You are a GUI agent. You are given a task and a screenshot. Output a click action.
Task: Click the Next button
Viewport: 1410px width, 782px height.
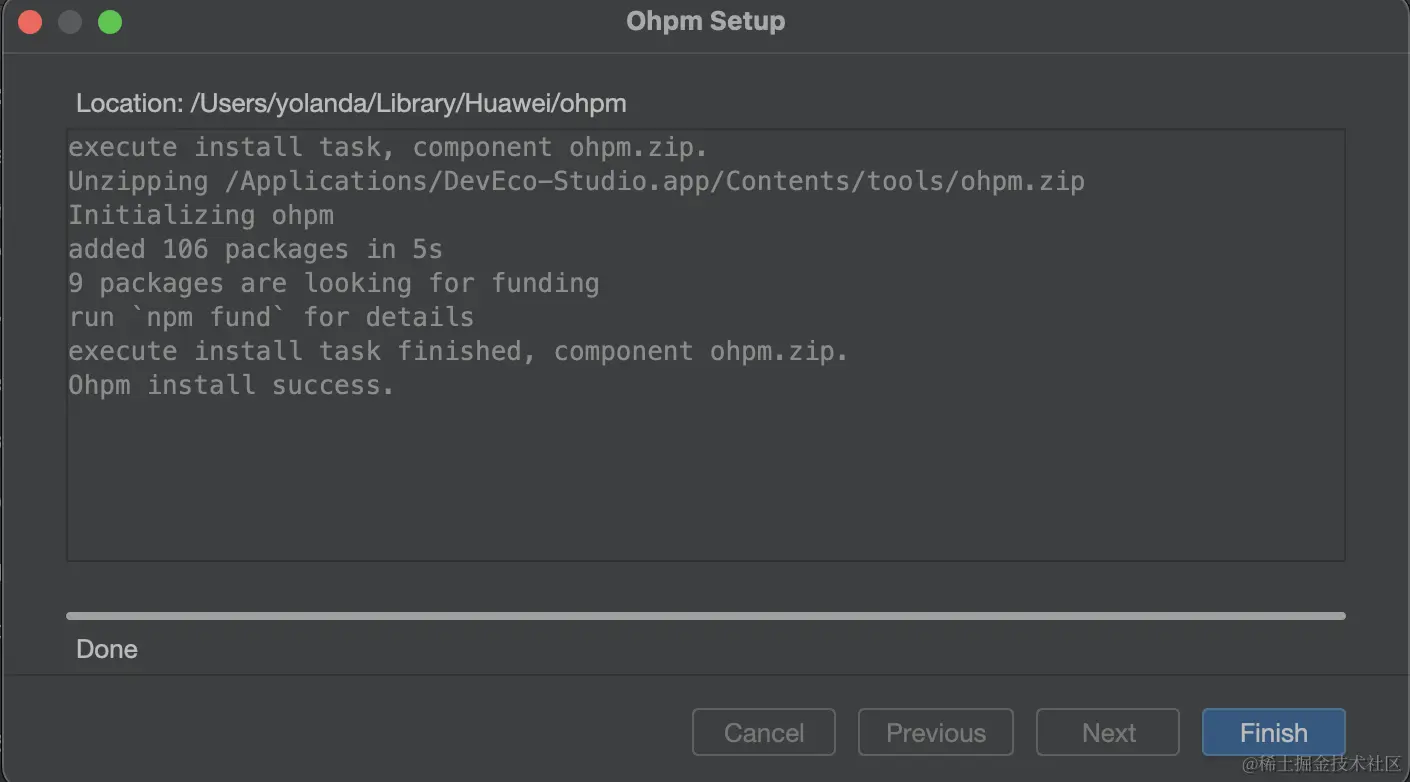[1108, 733]
